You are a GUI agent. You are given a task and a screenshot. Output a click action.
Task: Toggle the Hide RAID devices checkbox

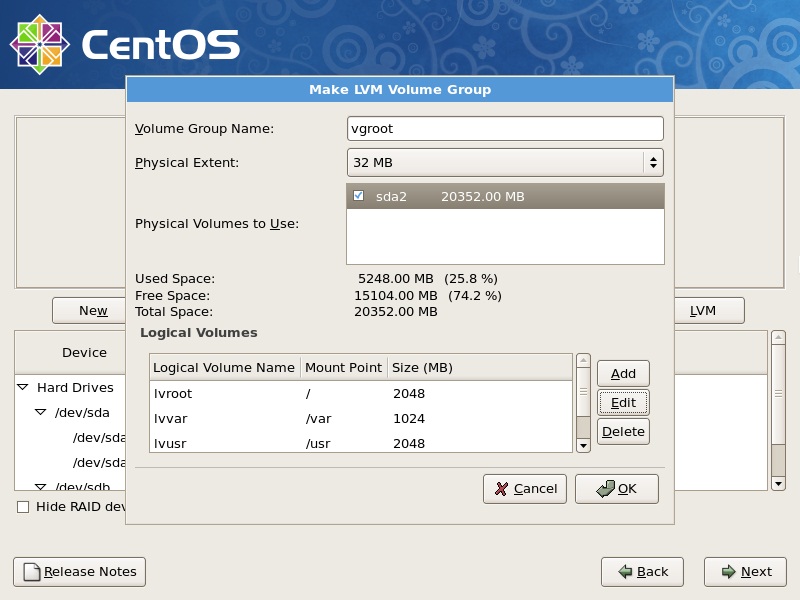point(23,507)
